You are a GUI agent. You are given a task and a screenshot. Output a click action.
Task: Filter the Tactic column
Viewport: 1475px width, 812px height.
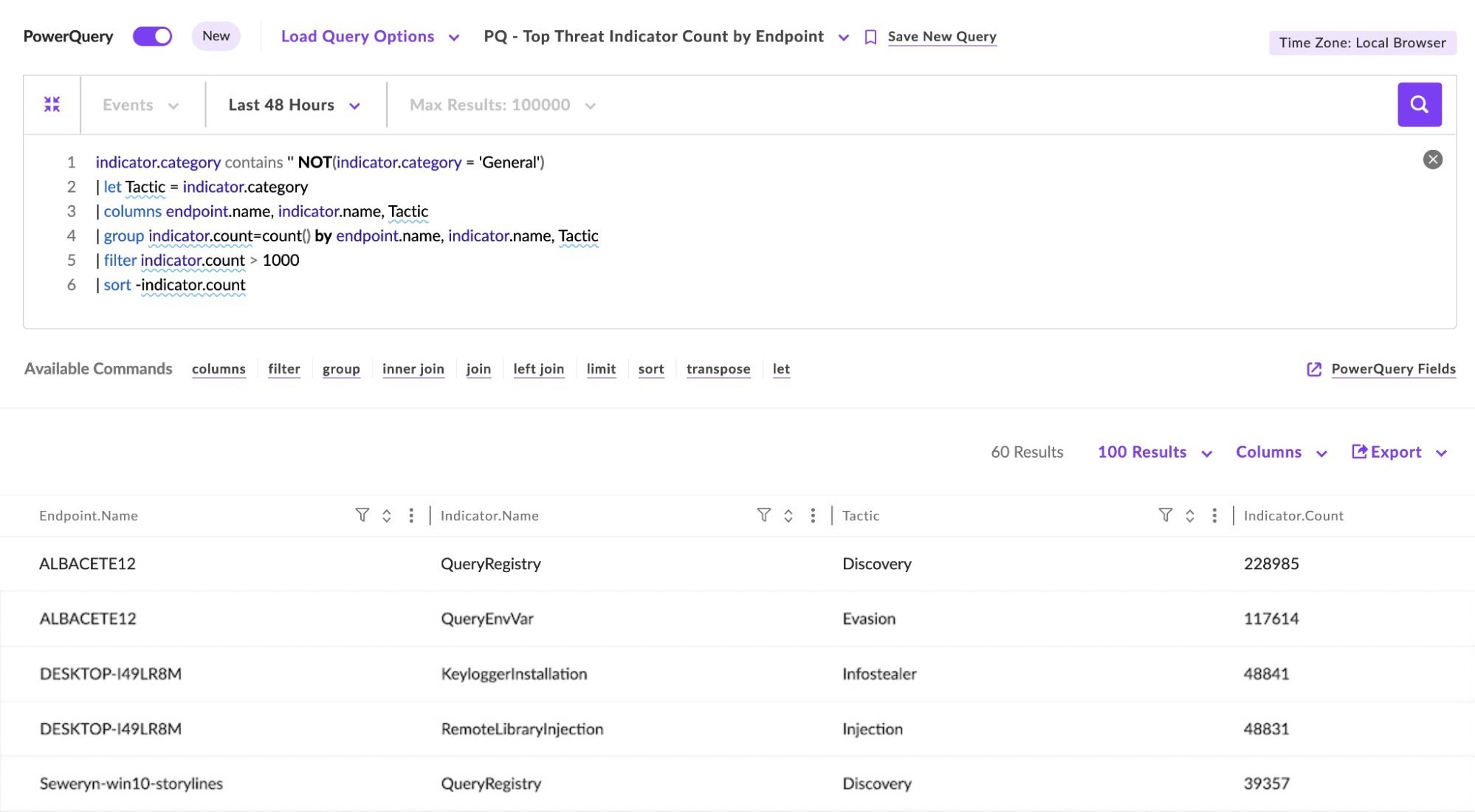pyautogui.click(x=1165, y=515)
